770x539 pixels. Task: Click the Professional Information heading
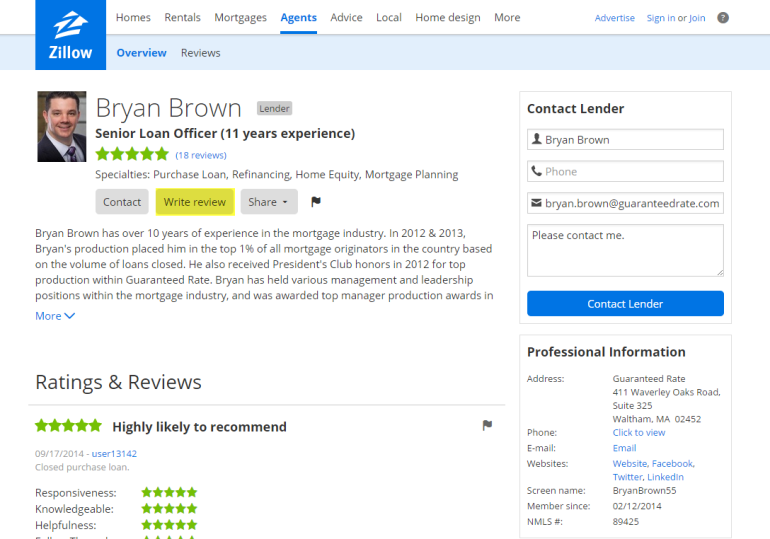click(606, 352)
